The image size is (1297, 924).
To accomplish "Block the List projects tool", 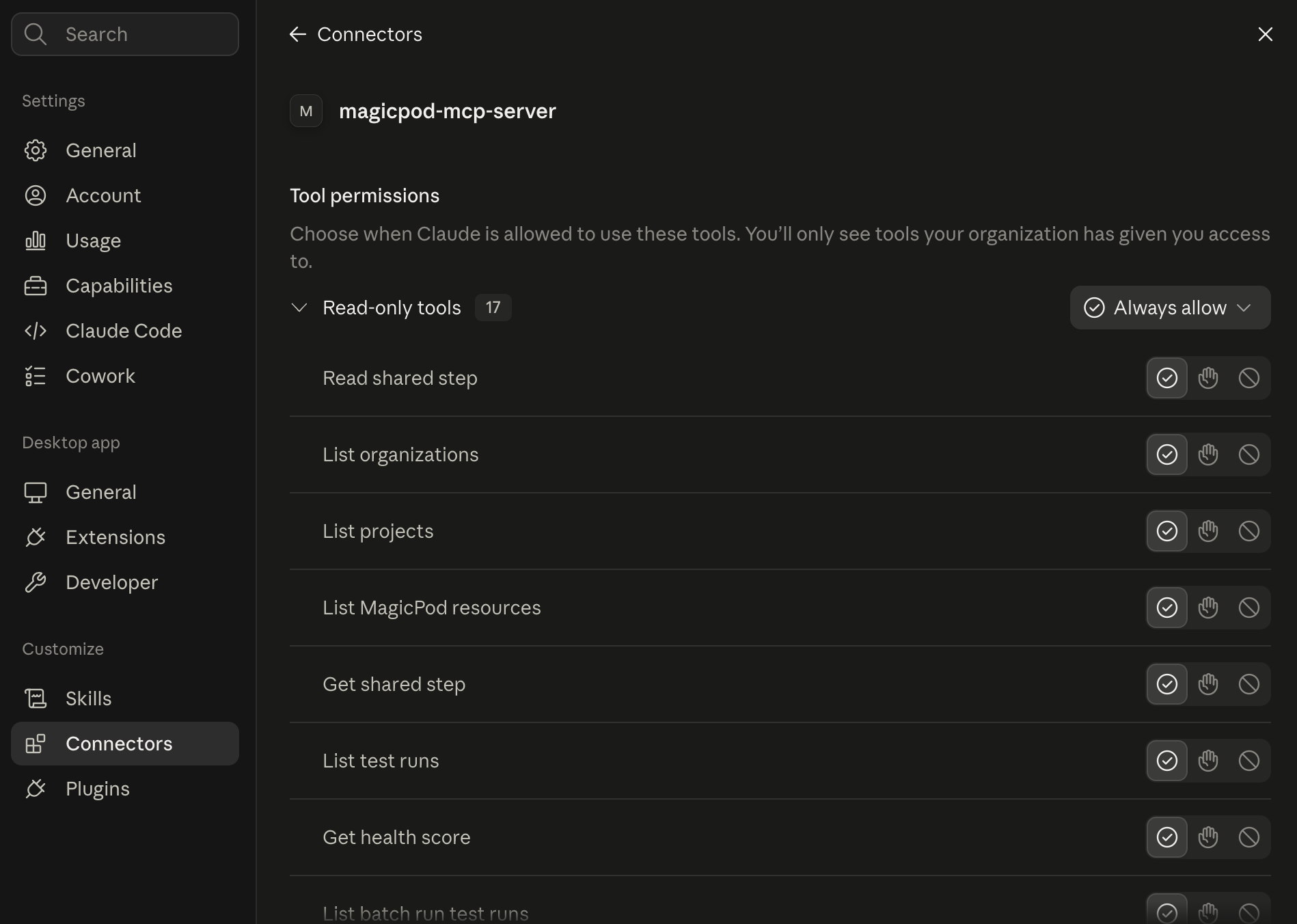I will pyautogui.click(x=1249, y=531).
